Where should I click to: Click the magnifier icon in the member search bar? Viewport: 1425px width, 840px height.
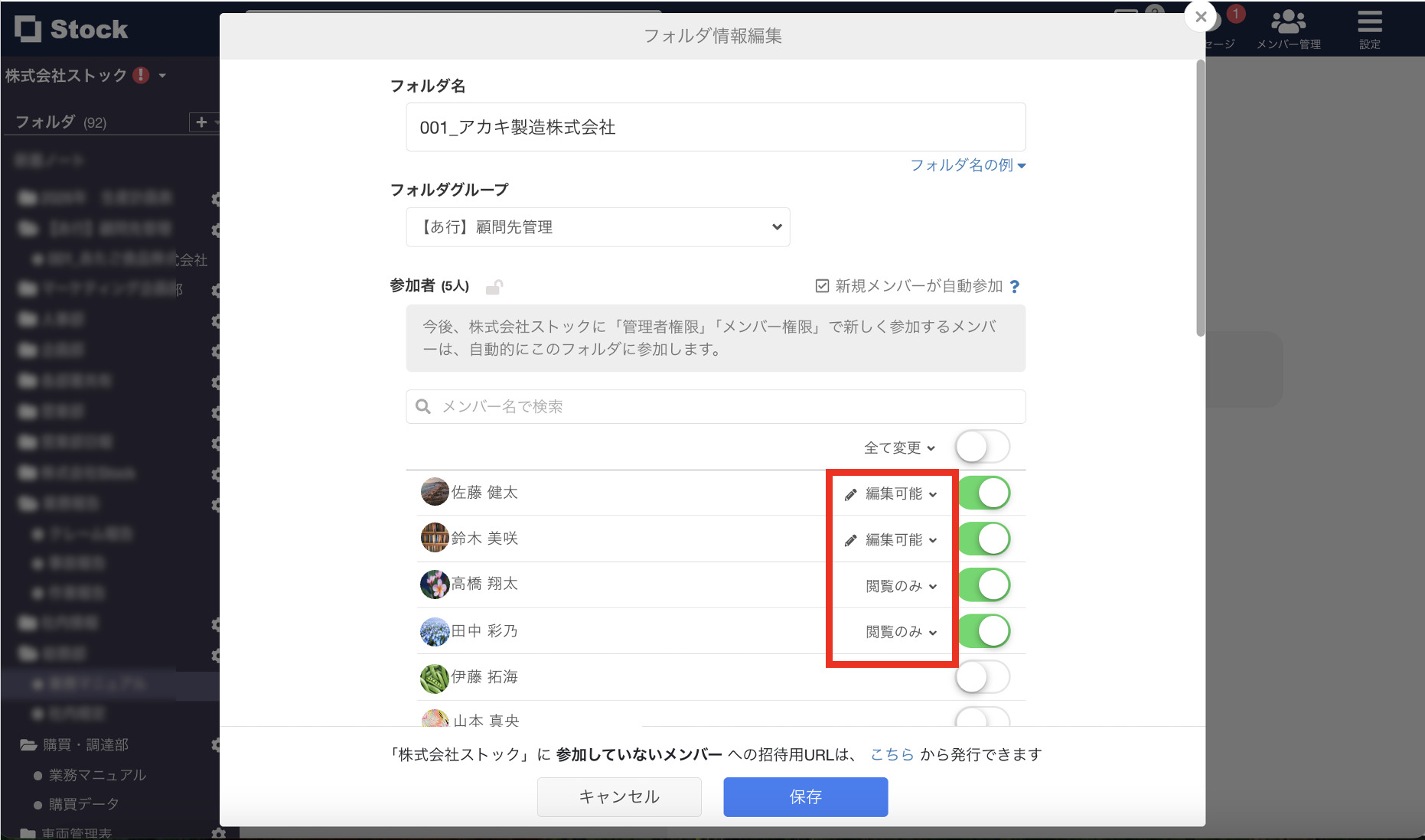(423, 406)
